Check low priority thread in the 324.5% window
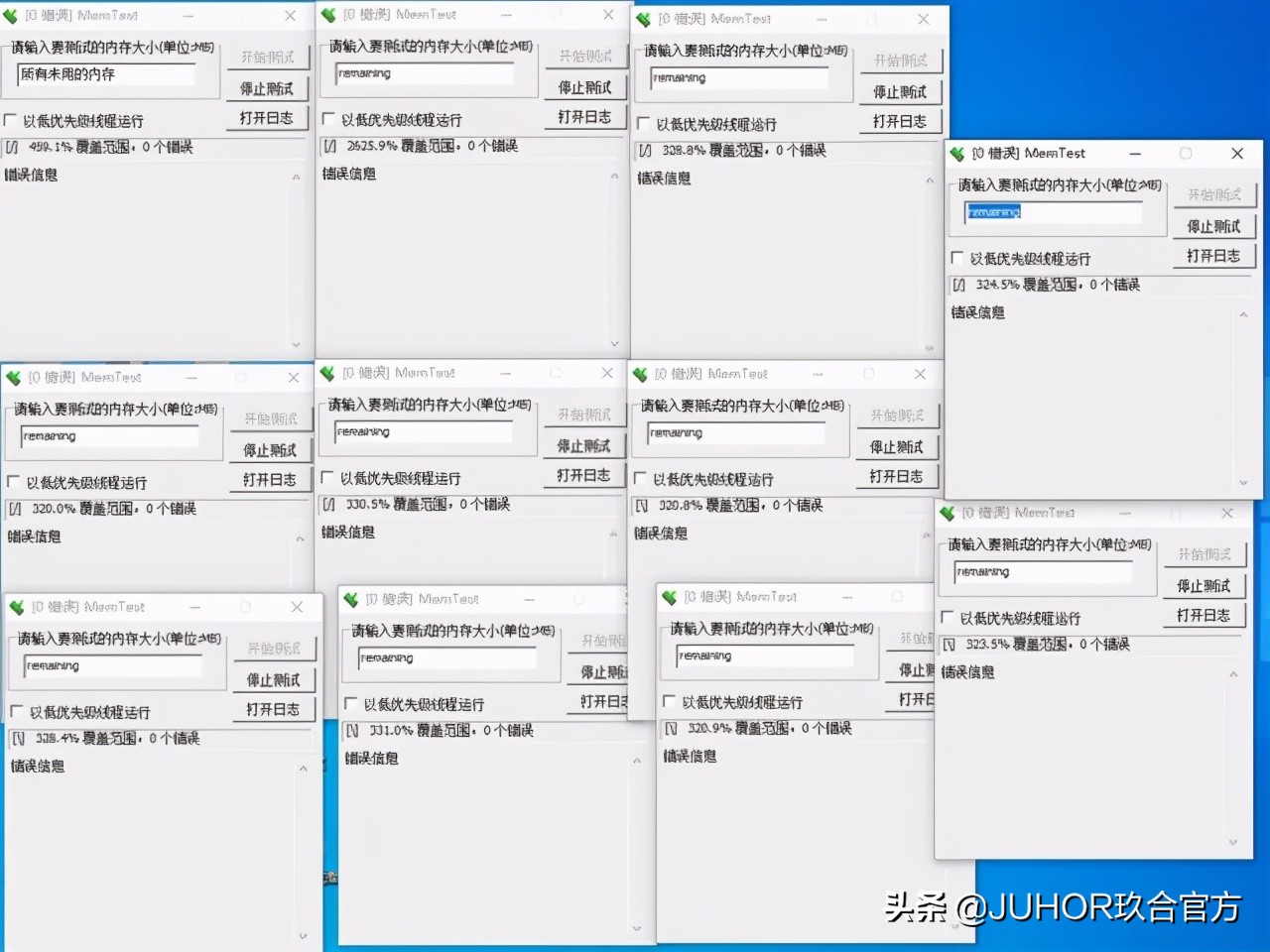Image resolution: width=1270 pixels, height=952 pixels. click(x=957, y=259)
